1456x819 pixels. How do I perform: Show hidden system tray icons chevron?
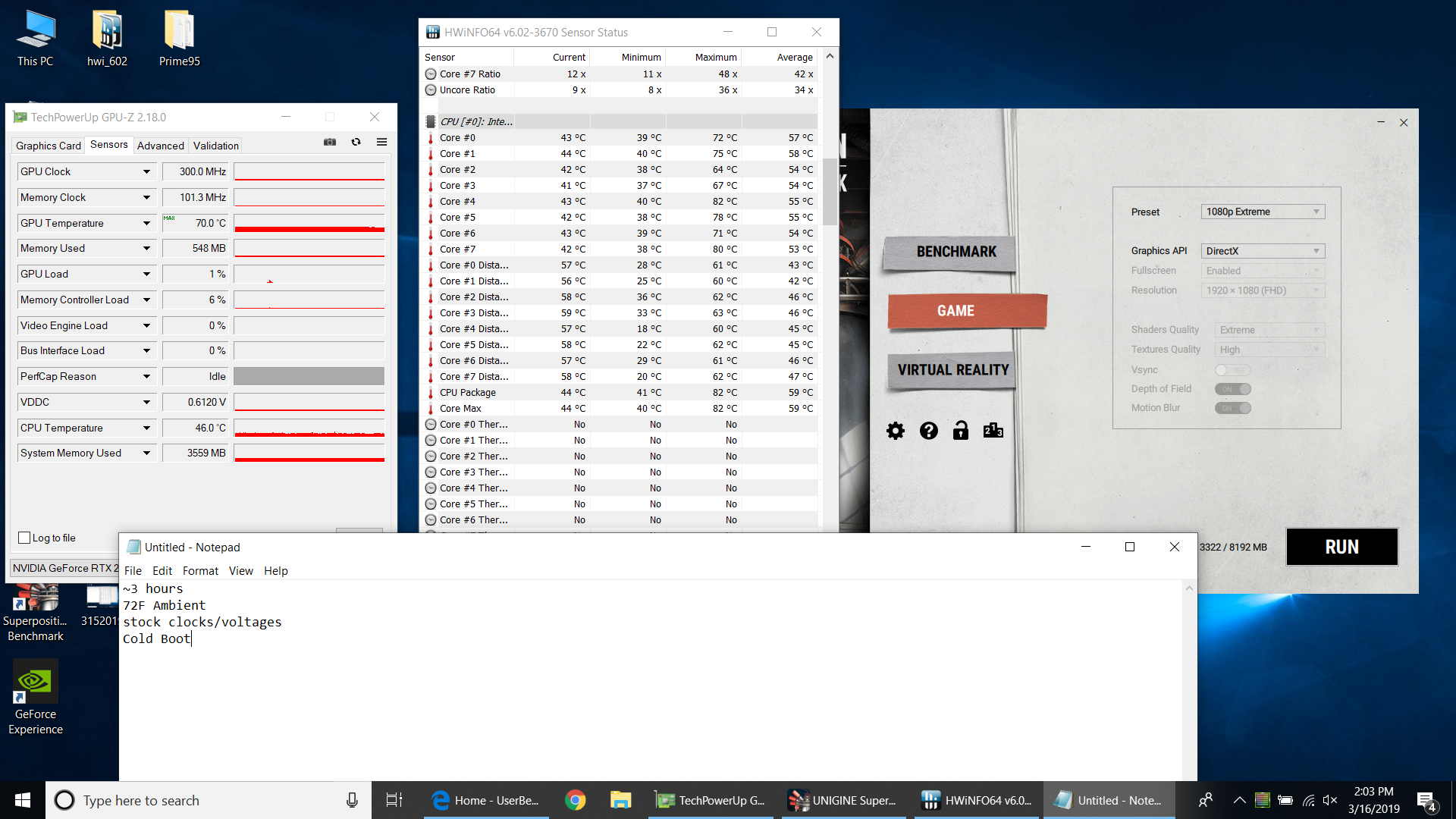(1240, 800)
